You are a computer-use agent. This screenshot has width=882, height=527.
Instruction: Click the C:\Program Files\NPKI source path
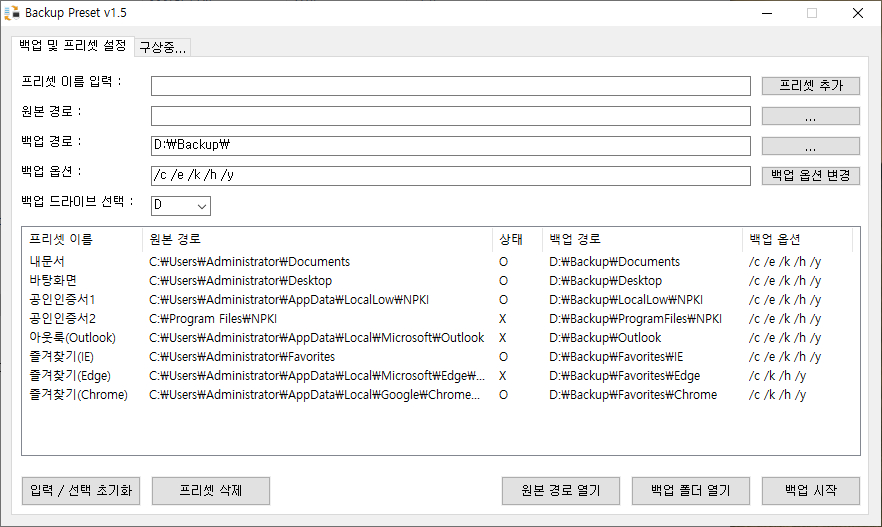click(213, 319)
